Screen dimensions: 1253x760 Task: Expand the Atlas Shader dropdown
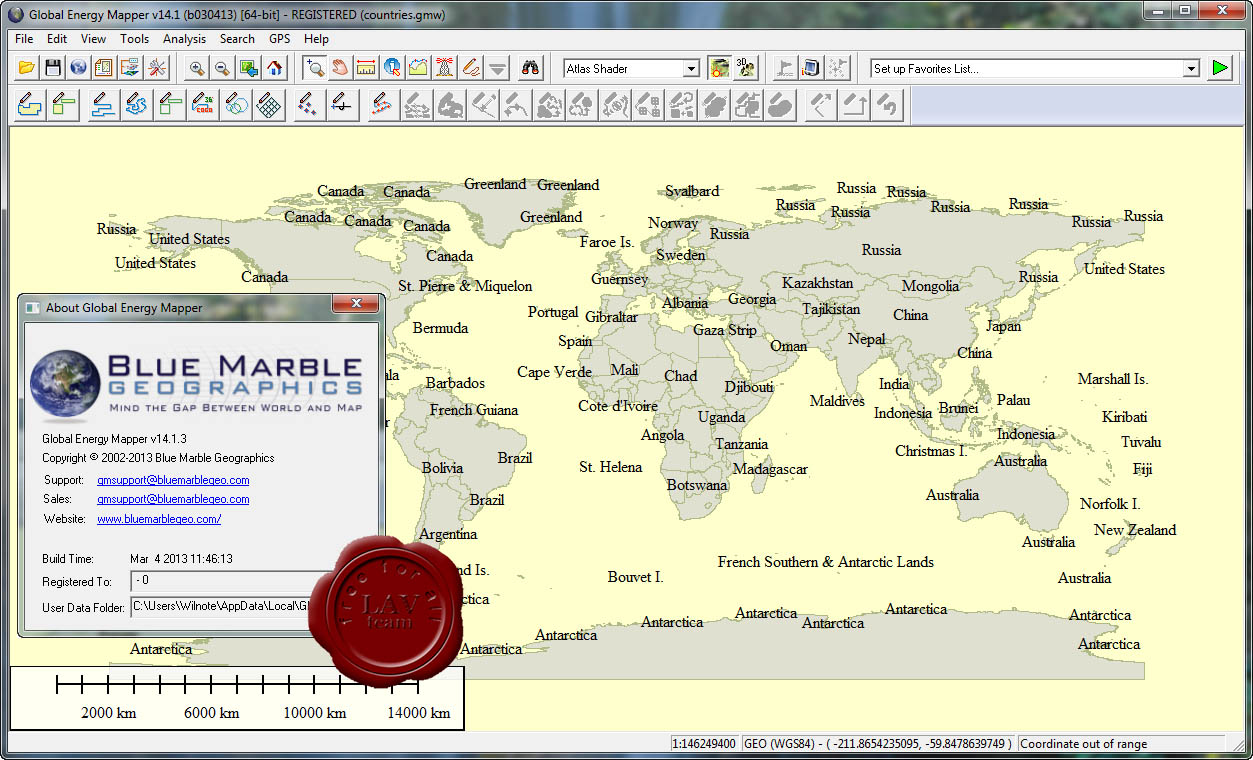(690, 69)
